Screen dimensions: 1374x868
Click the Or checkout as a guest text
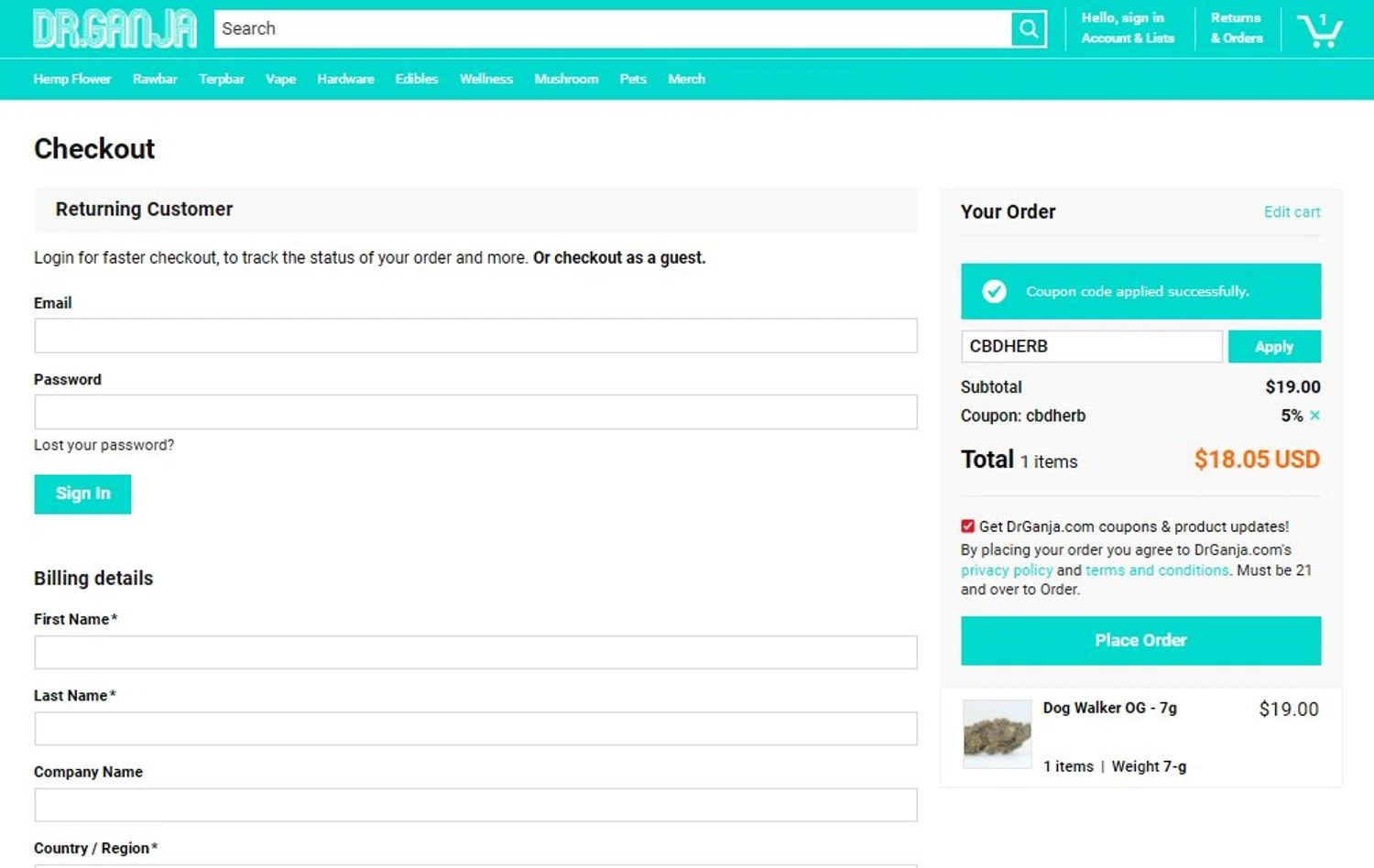click(619, 257)
